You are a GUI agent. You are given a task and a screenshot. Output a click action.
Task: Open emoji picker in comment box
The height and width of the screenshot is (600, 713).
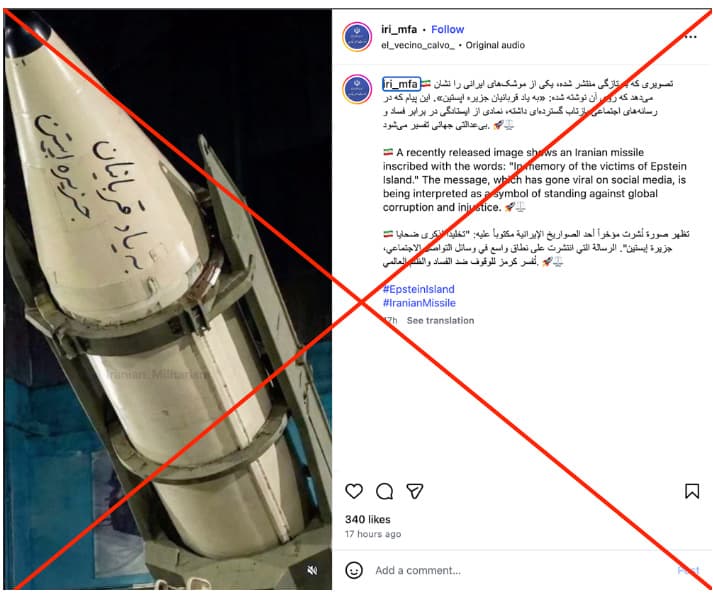[x=354, y=570]
